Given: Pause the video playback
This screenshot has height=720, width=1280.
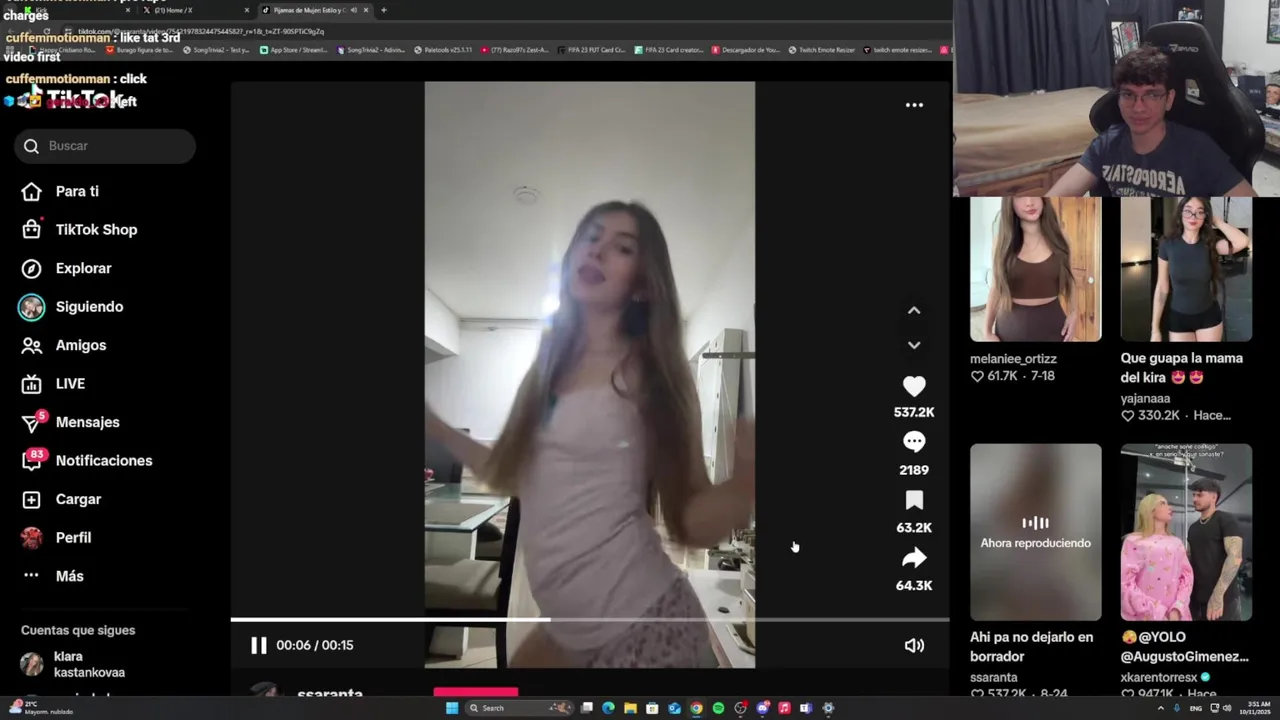Looking at the screenshot, I should (258, 645).
